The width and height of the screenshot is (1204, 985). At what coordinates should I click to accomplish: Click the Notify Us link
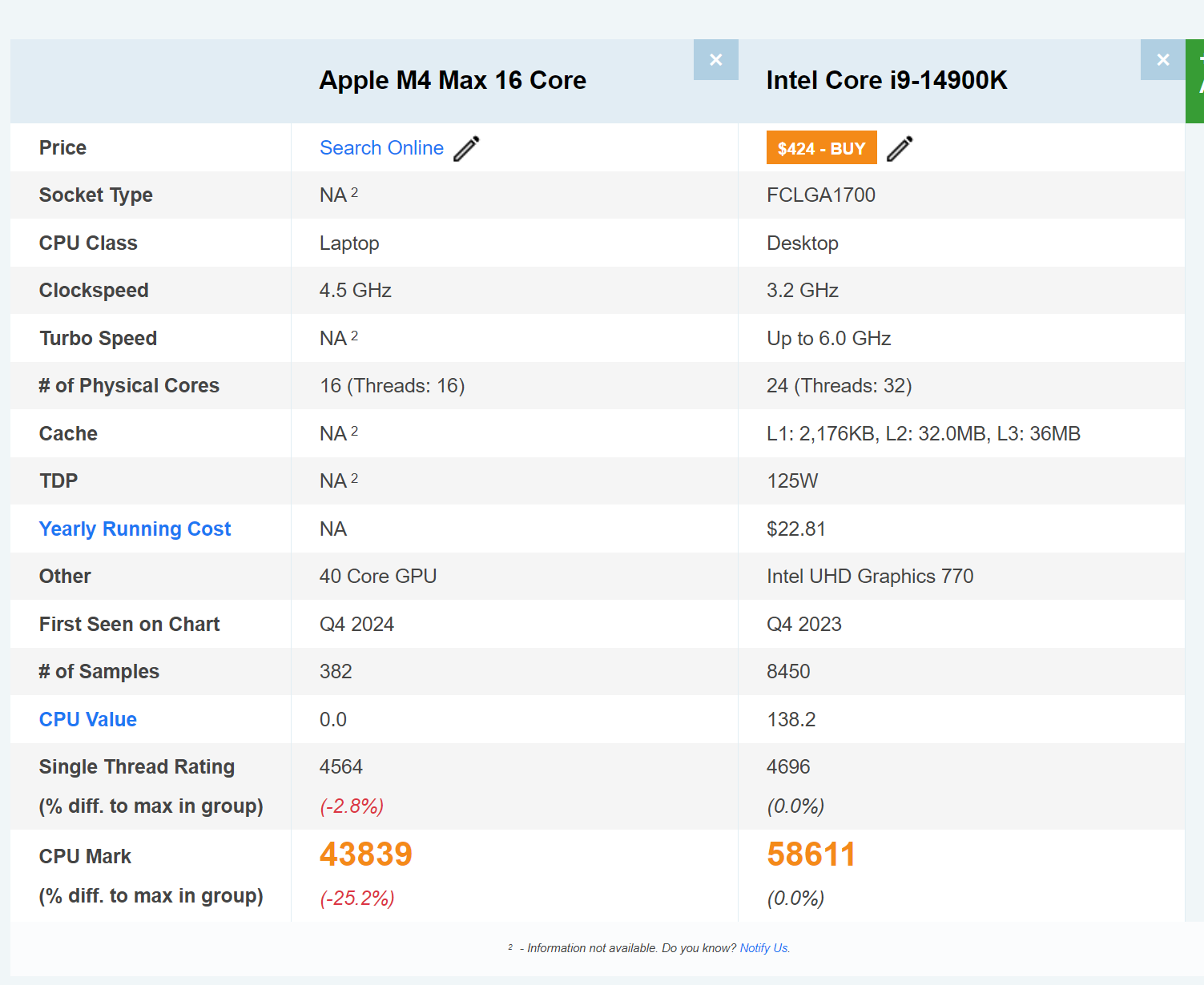(764, 948)
